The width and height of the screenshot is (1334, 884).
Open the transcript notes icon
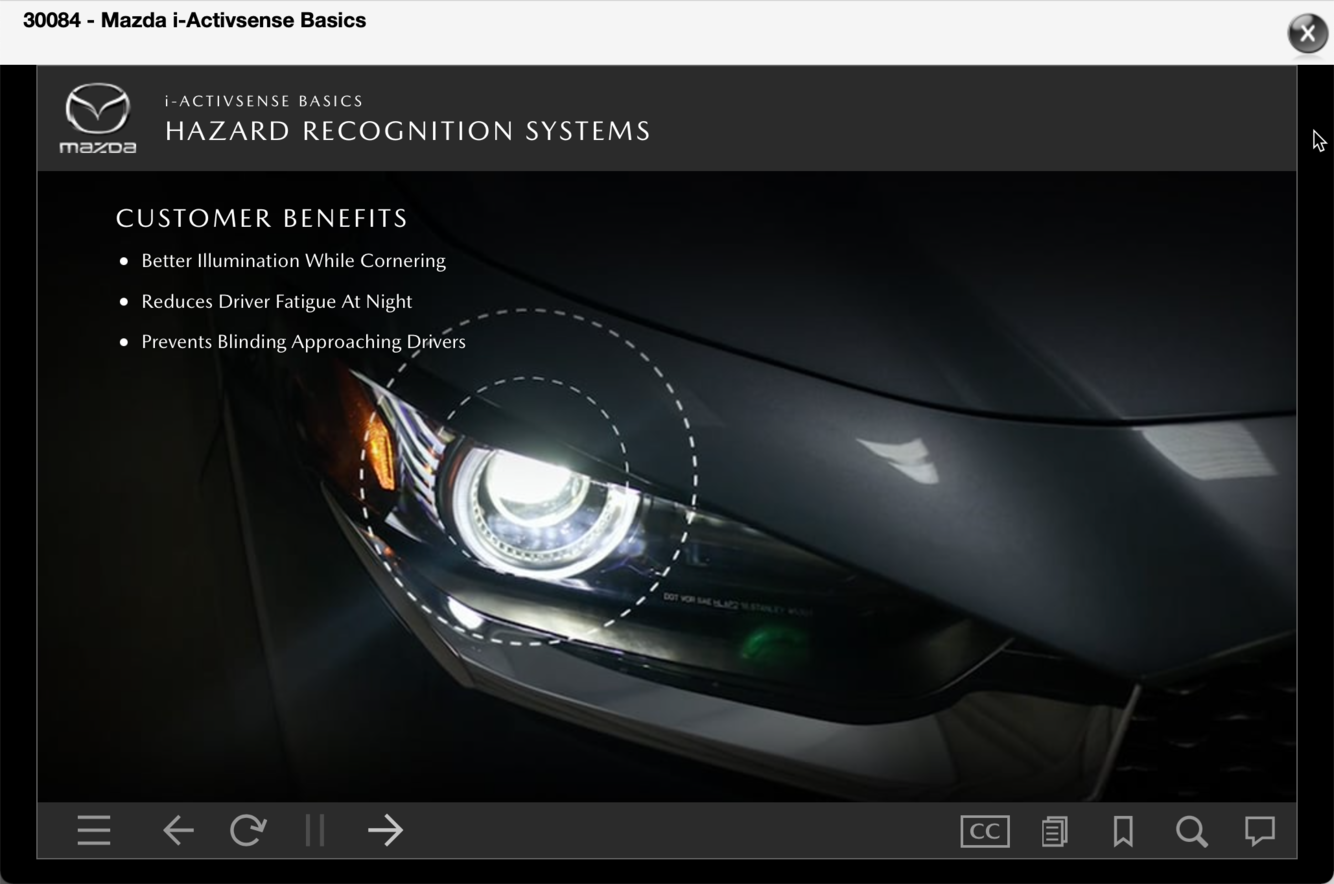pyautogui.click(x=1054, y=831)
